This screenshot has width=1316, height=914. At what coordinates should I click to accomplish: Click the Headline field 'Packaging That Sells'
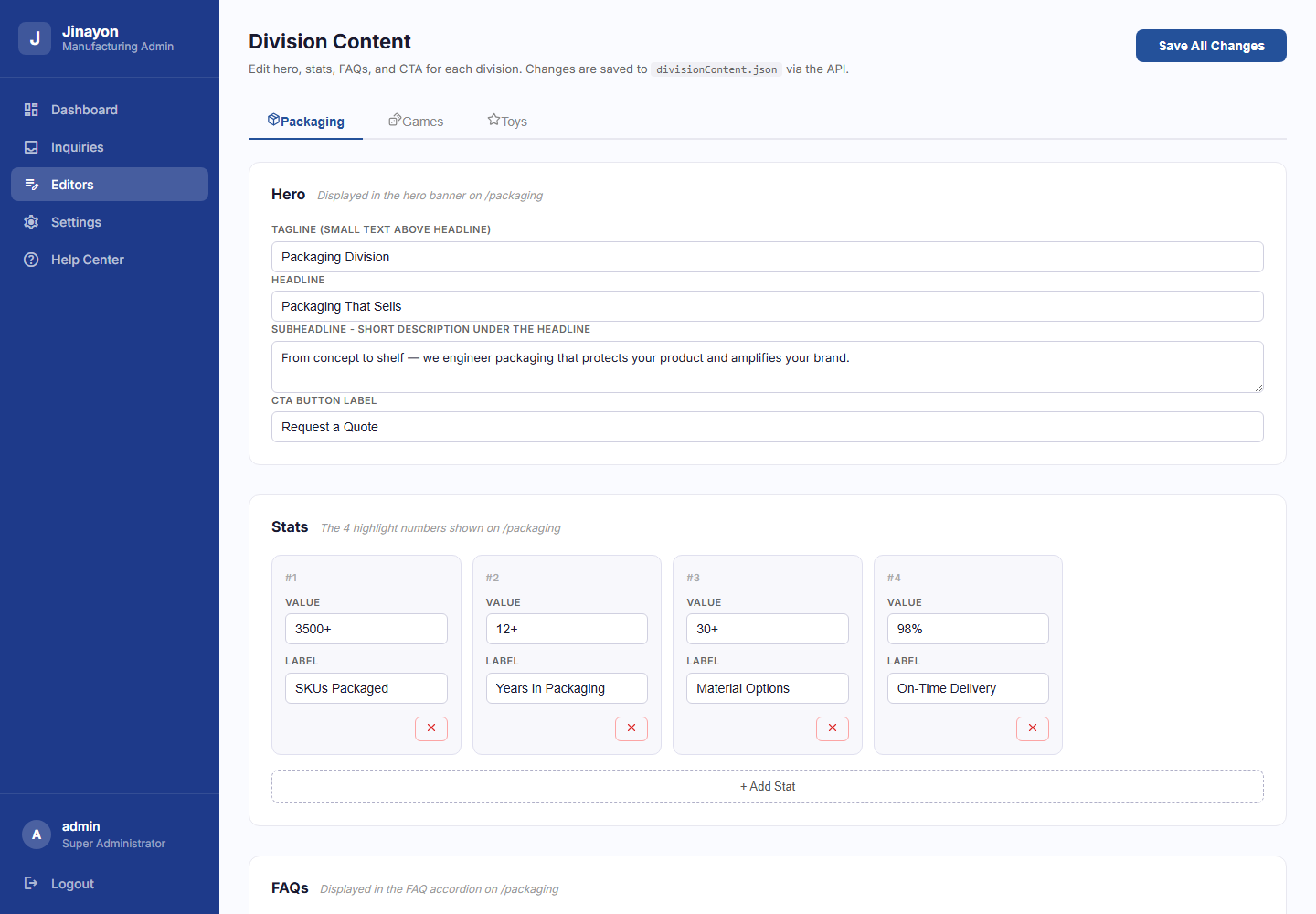point(768,306)
